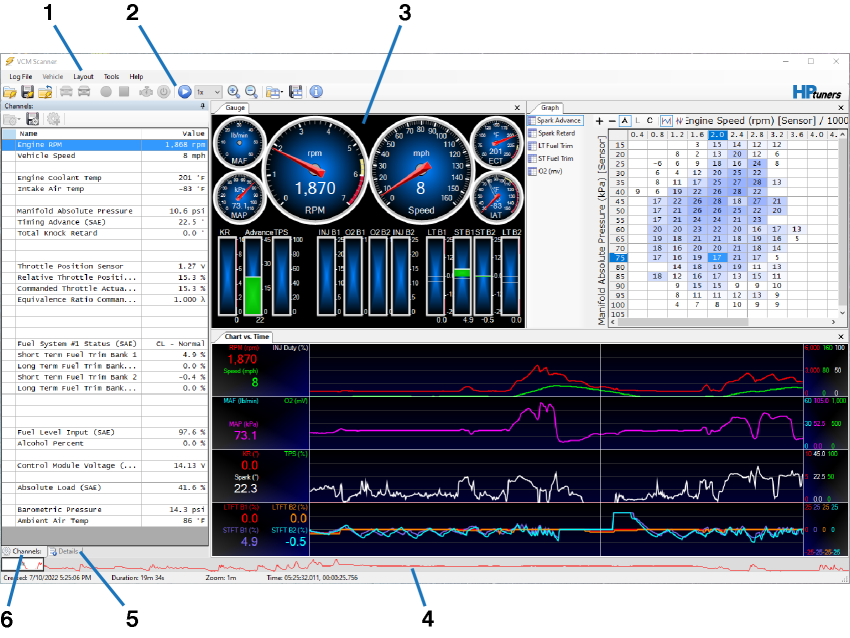Viewport: 850px width, 638px height.
Task: Select O2 (mv) graph table
Action: point(546,171)
